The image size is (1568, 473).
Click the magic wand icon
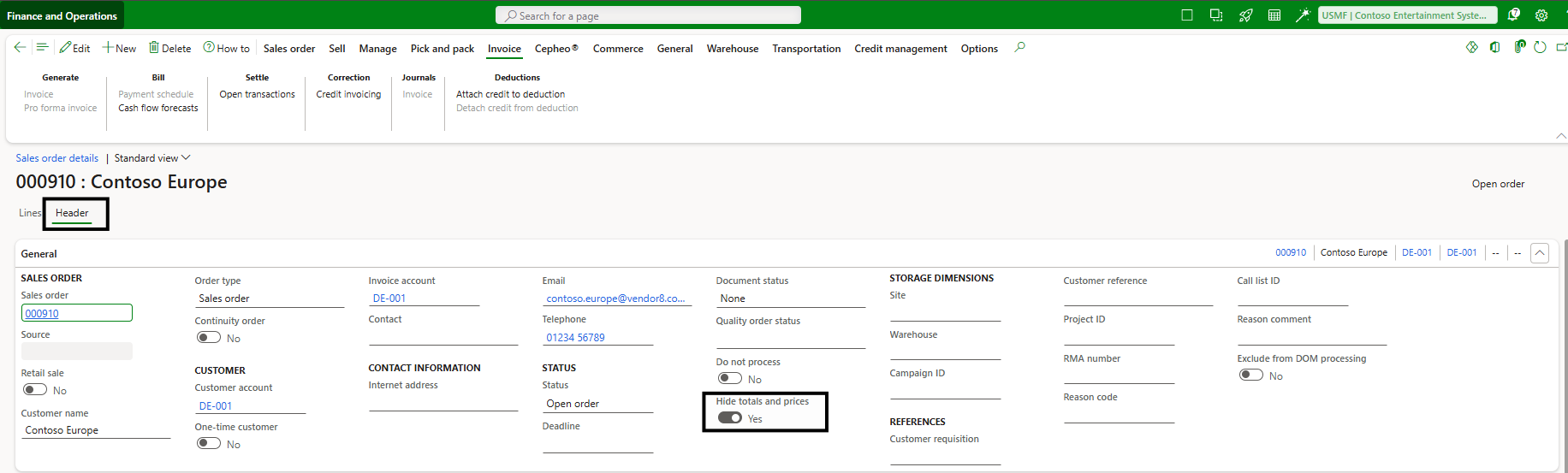tap(1303, 15)
